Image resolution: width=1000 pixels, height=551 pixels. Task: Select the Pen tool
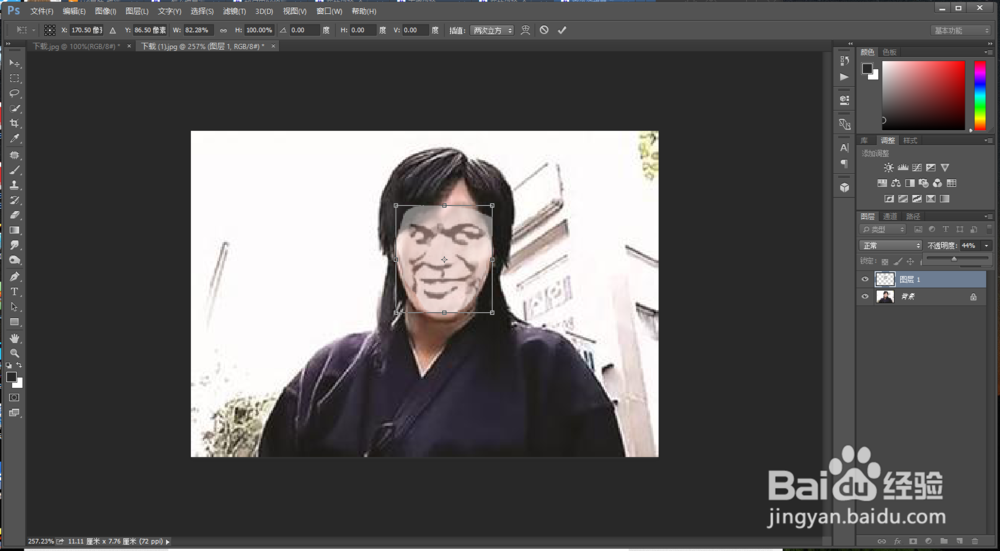point(14,277)
